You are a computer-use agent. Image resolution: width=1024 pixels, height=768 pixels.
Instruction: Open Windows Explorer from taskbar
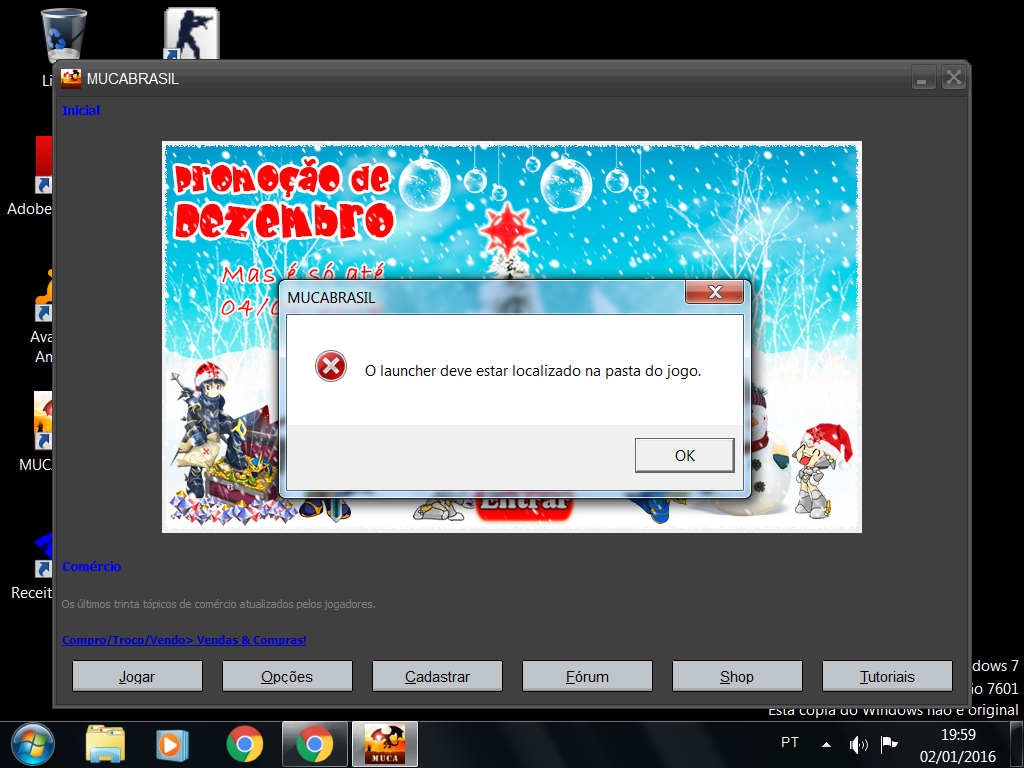pyautogui.click(x=105, y=744)
